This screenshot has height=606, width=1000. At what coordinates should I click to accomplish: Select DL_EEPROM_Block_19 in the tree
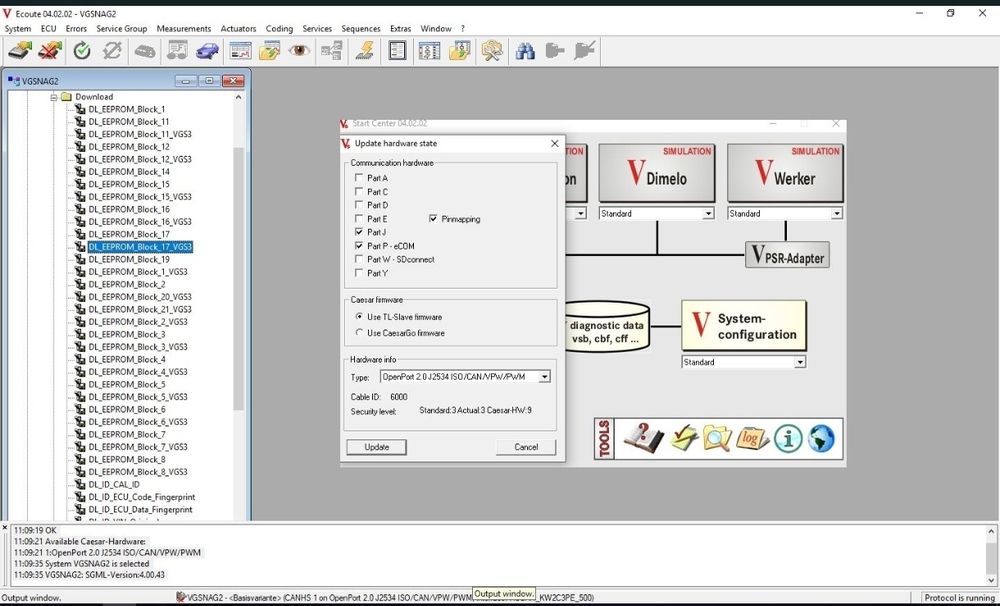click(x=129, y=260)
